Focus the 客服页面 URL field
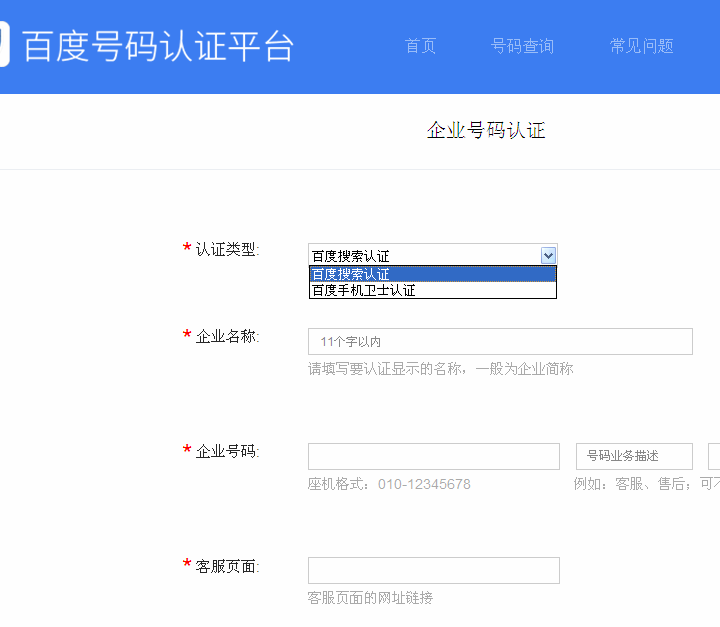720x627 pixels. [433, 571]
